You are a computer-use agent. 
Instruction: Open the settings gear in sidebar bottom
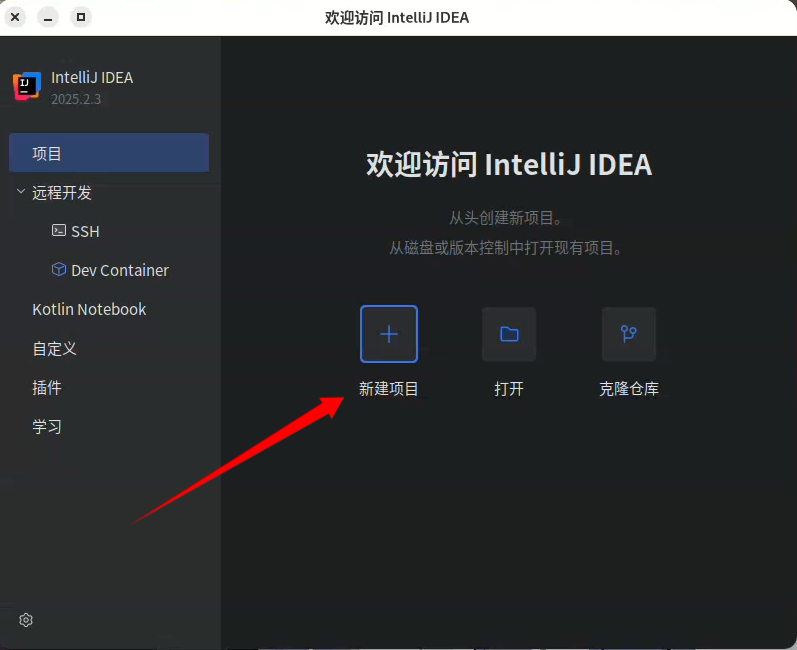point(26,620)
